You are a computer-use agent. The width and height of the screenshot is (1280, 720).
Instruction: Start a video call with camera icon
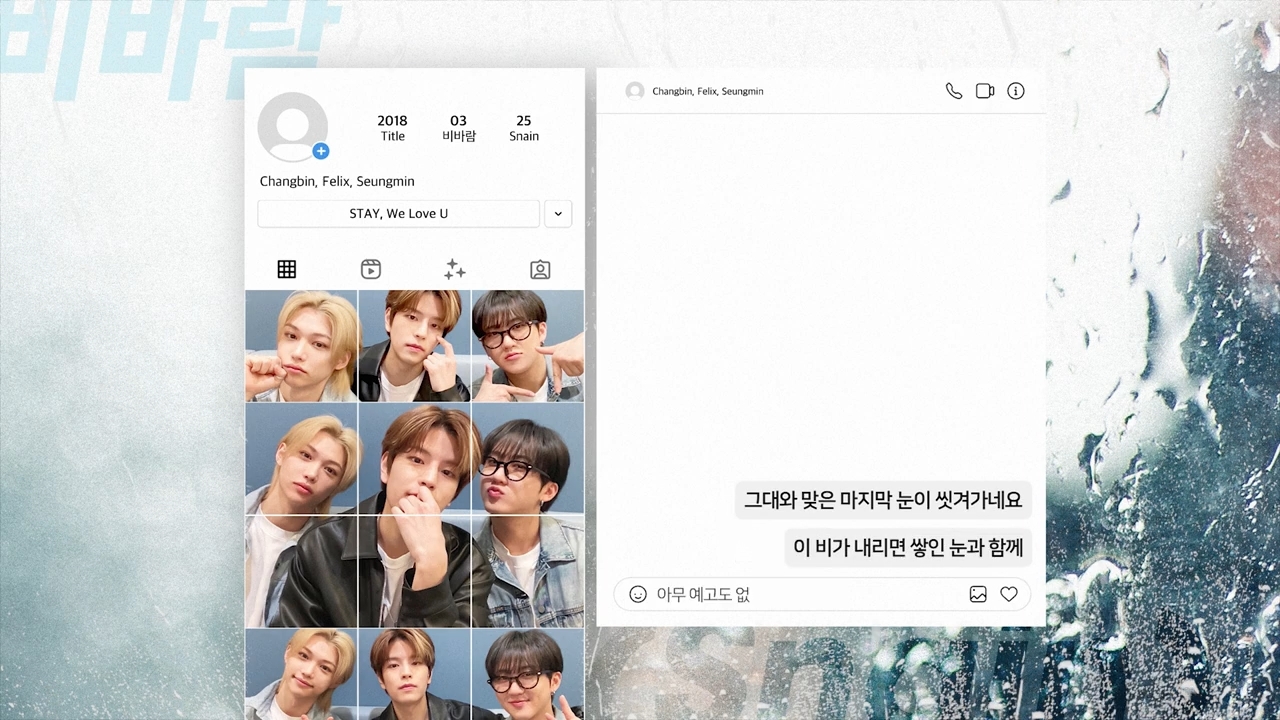click(x=985, y=91)
